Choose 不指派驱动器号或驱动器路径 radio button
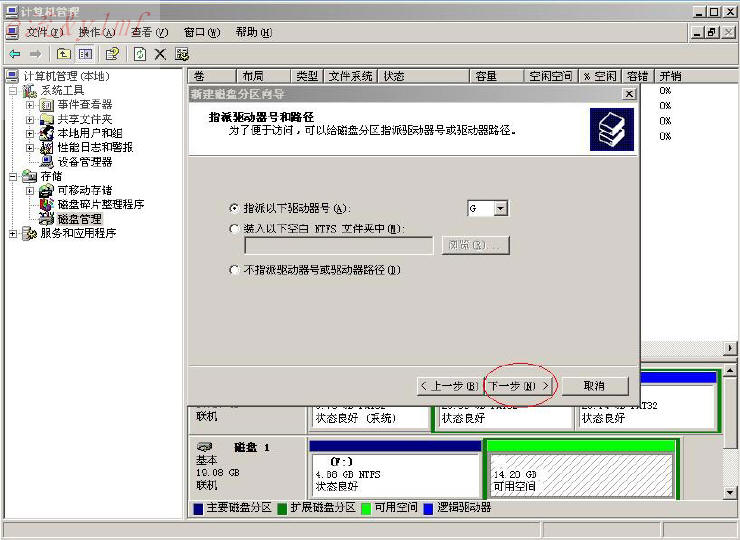The width and height of the screenshot is (740, 540). (235, 270)
